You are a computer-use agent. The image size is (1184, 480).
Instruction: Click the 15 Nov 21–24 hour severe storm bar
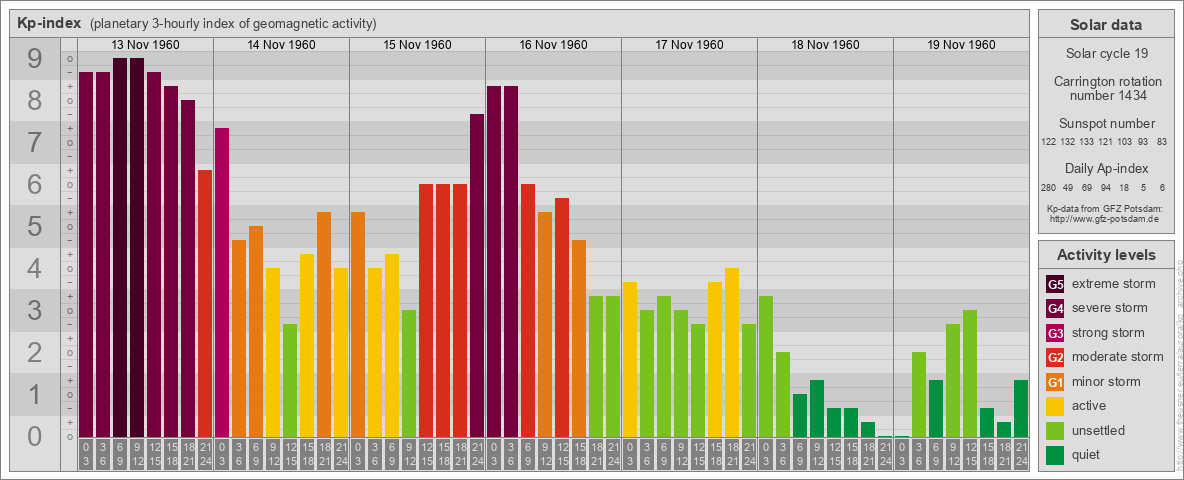tap(476, 275)
